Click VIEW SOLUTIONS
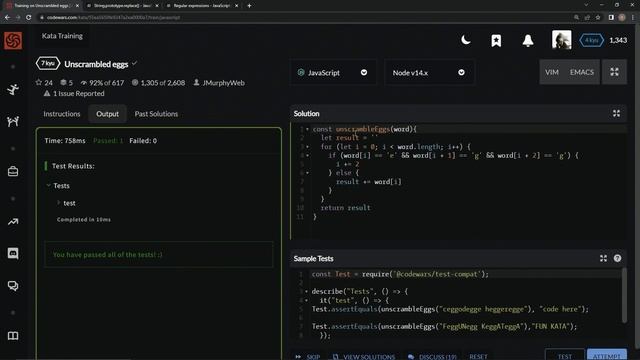 point(364,356)
